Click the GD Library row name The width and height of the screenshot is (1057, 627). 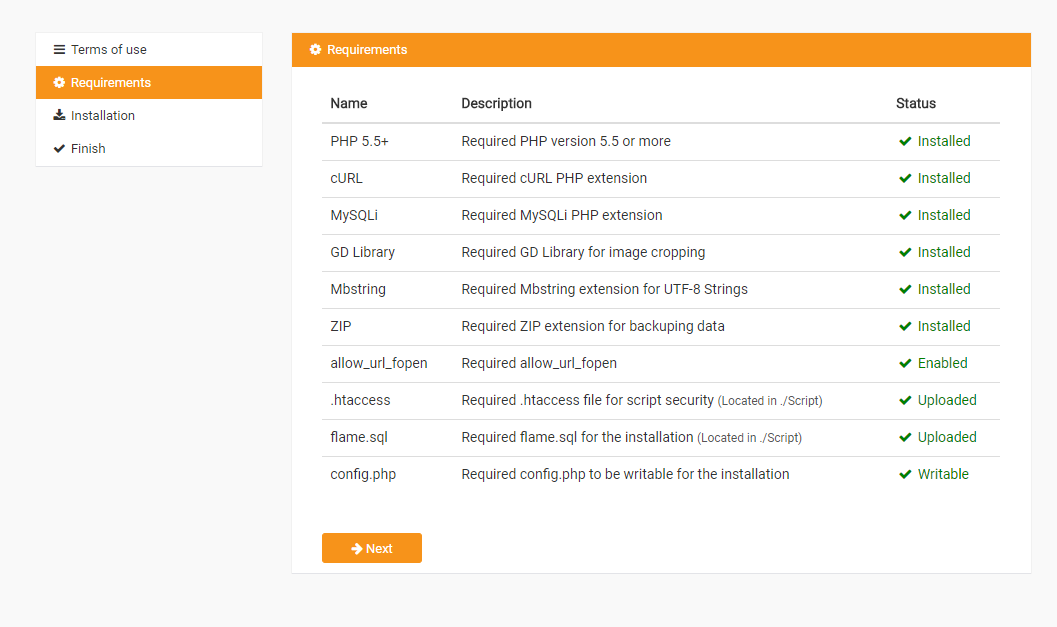click(x=362, y=252)
